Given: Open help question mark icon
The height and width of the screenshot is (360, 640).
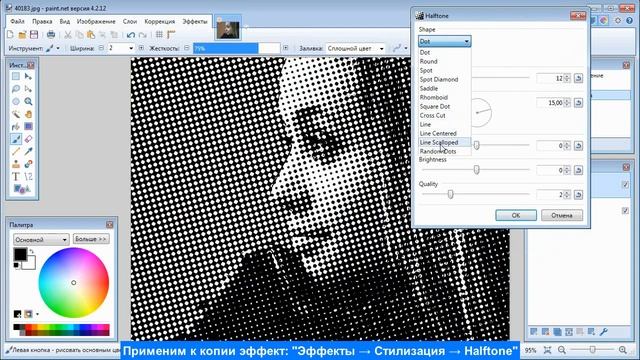Looking at the screenshot, I should 630,20.
